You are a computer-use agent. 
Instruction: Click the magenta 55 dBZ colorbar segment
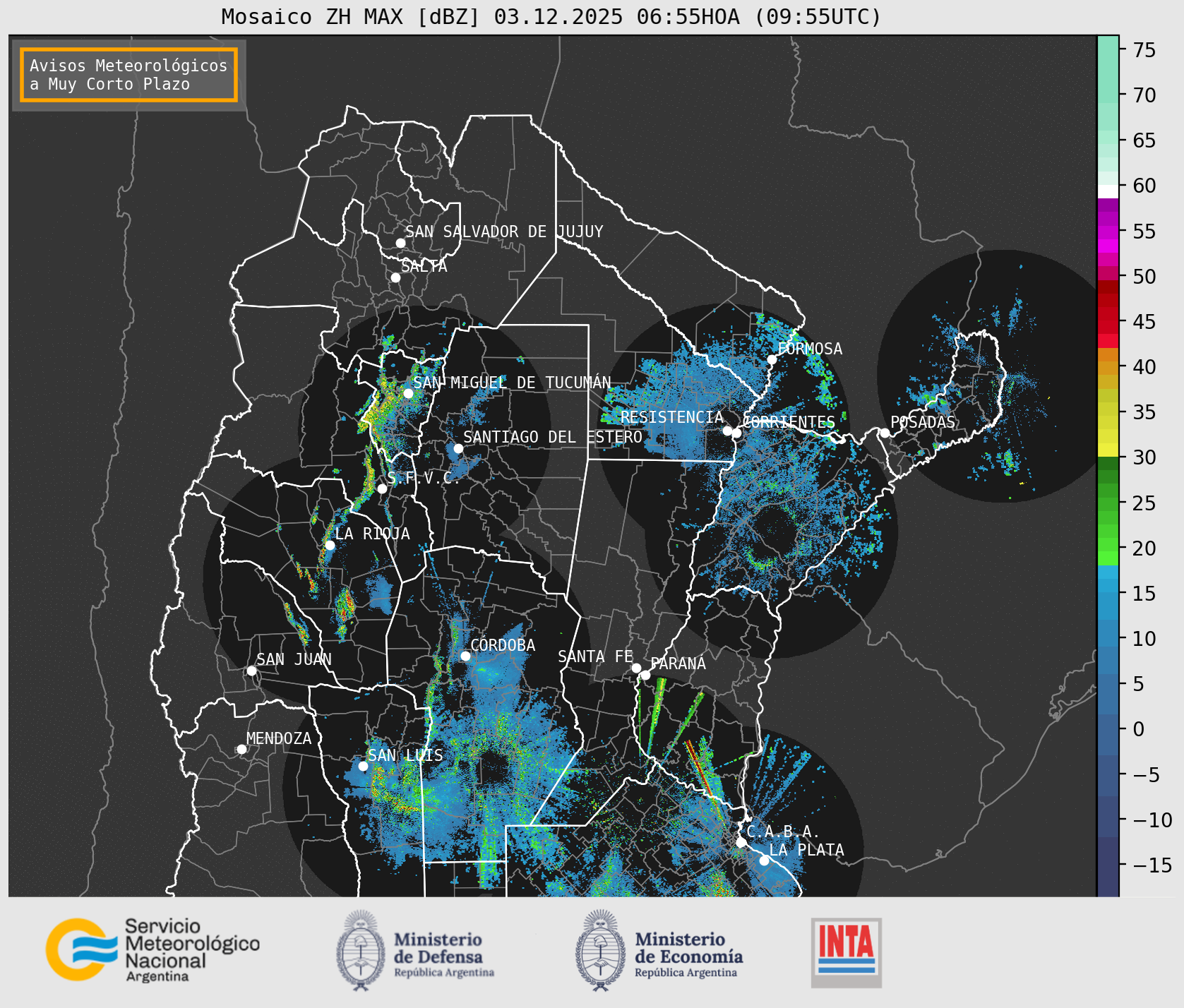[1108, 232]
